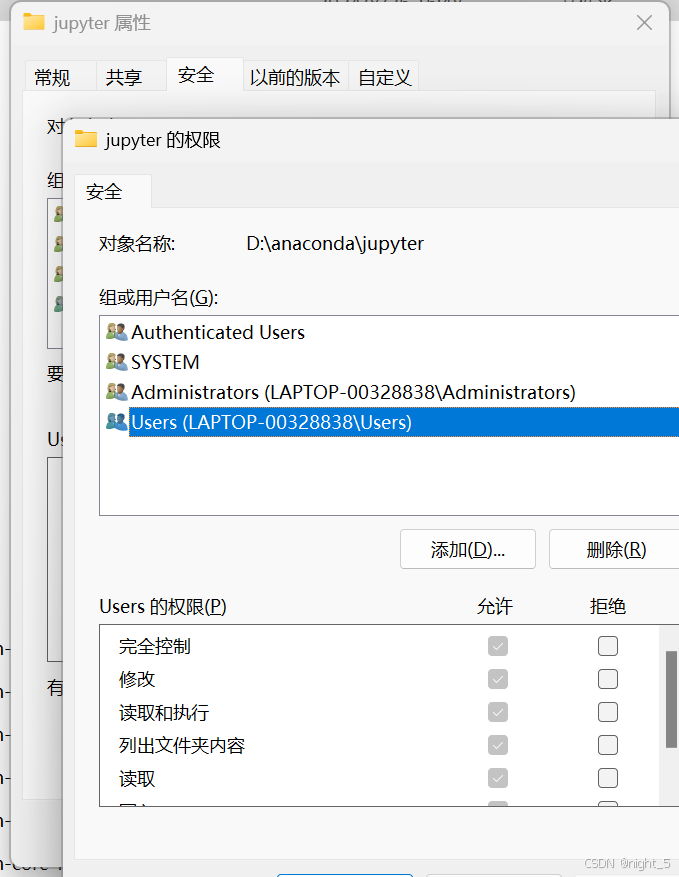679x877 pixels.
Task: Toggle allow checkbox for 读取和执行
Action: (x=498, y=712)
